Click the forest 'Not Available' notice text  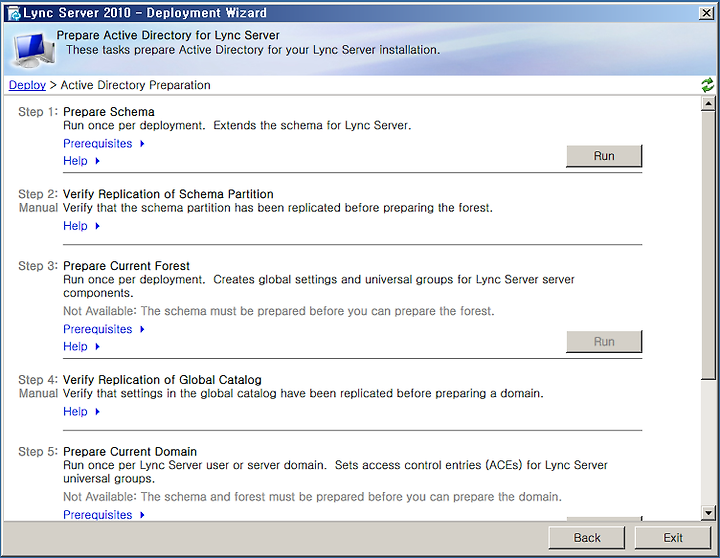coord(279,311)
